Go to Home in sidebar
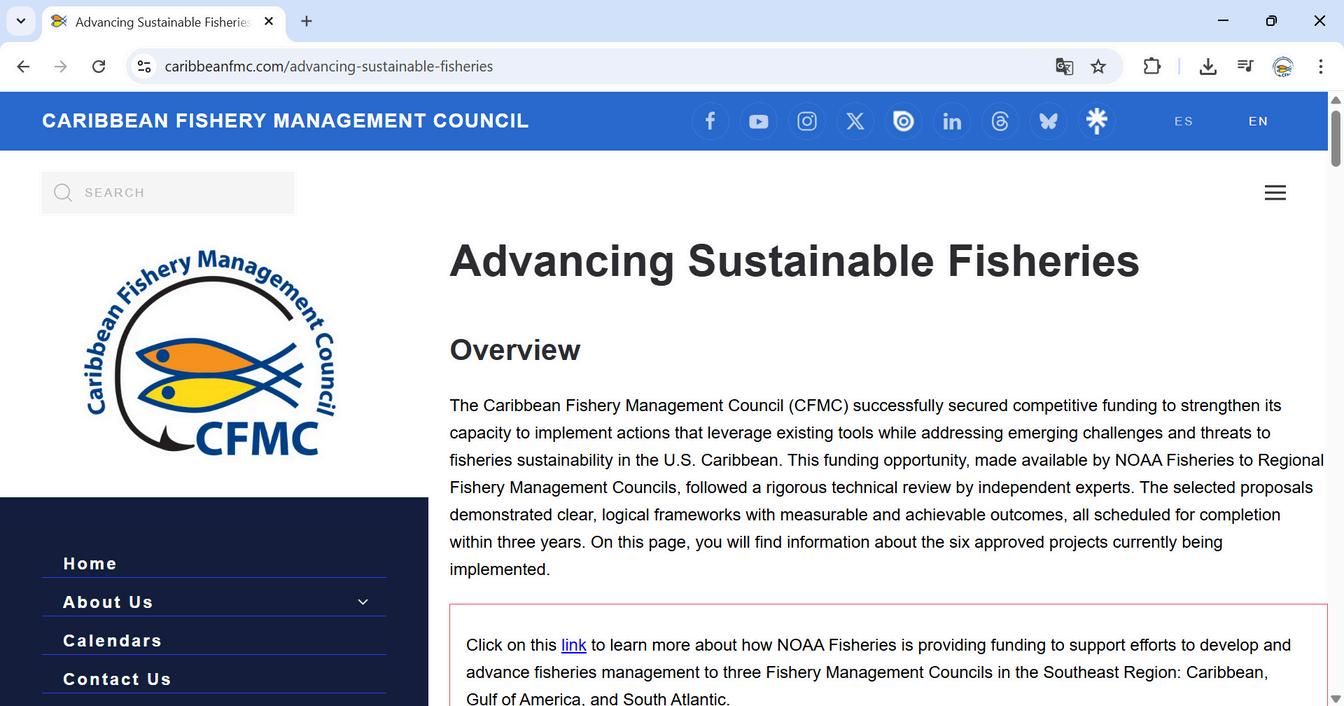 tap(90, 564)
